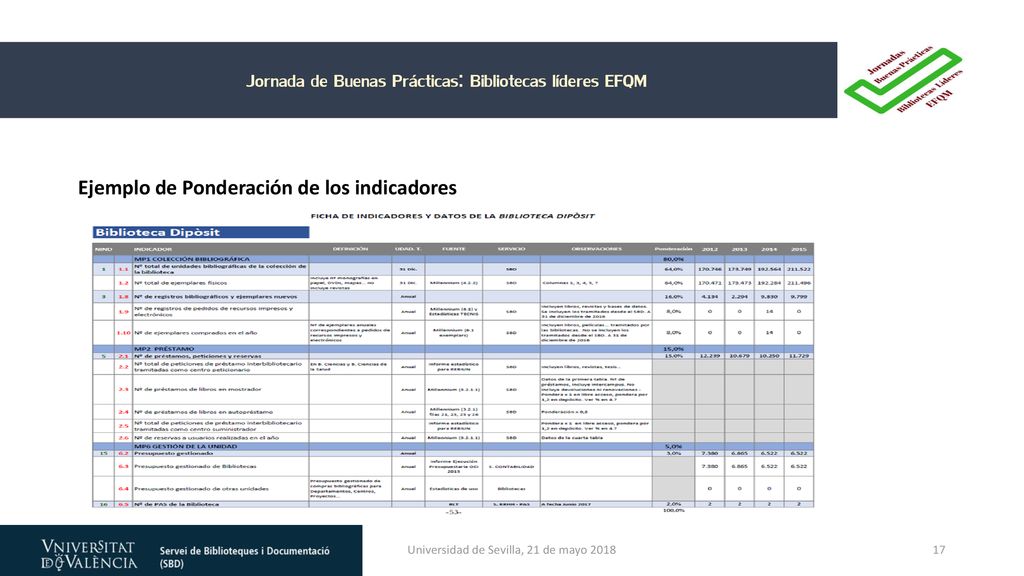Select the 'MP6 GESTIÓN DE LA UNIDAD' section row

453,446
